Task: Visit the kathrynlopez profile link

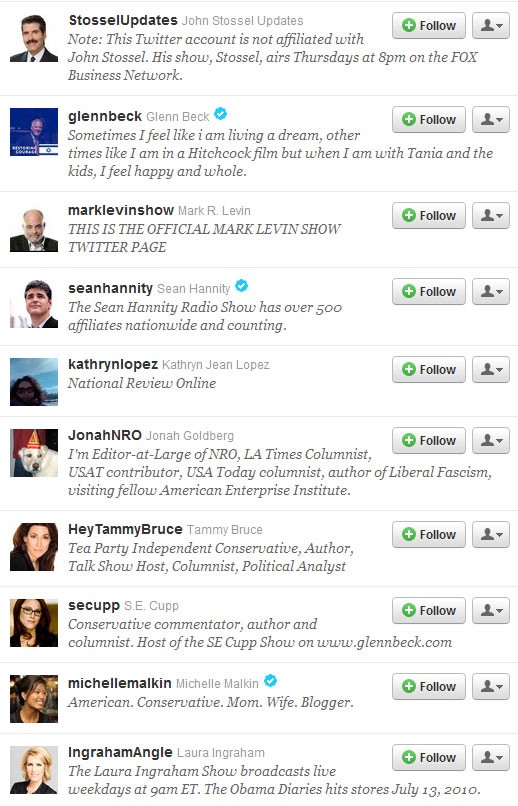Action: tap(113, 364)
